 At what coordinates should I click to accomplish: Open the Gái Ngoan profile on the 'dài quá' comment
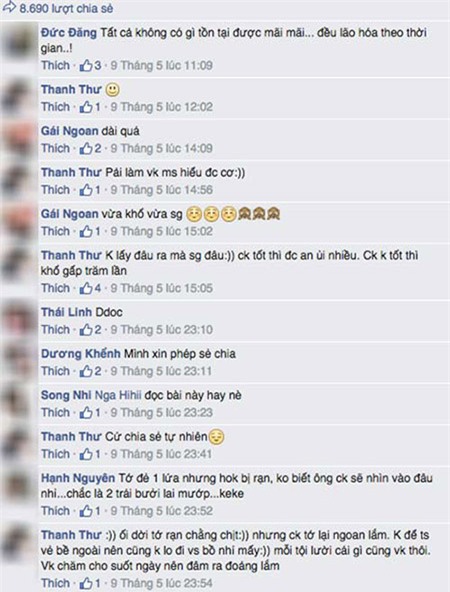[x=69, y=131]
